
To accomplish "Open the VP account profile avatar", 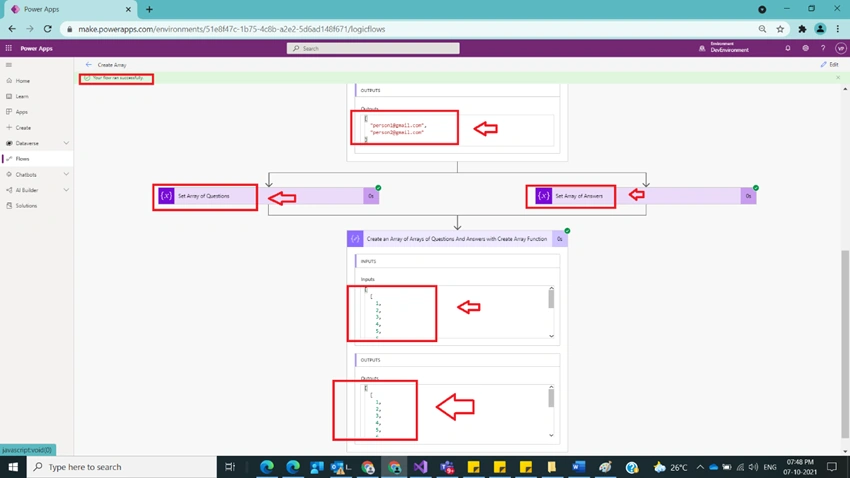I will pyautogui.click(x=841, y=48).
